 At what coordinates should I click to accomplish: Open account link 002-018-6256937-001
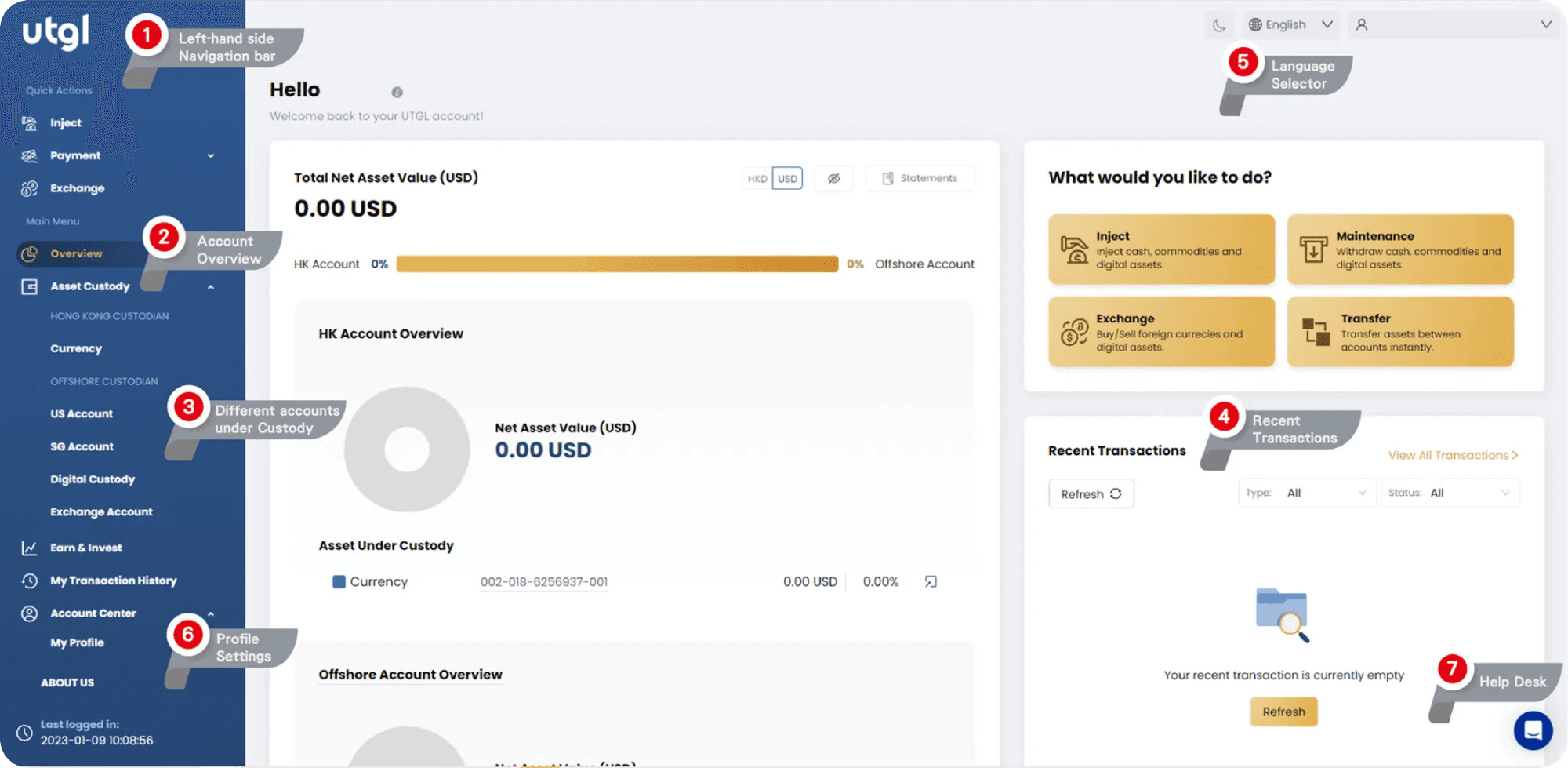(543, 581)
